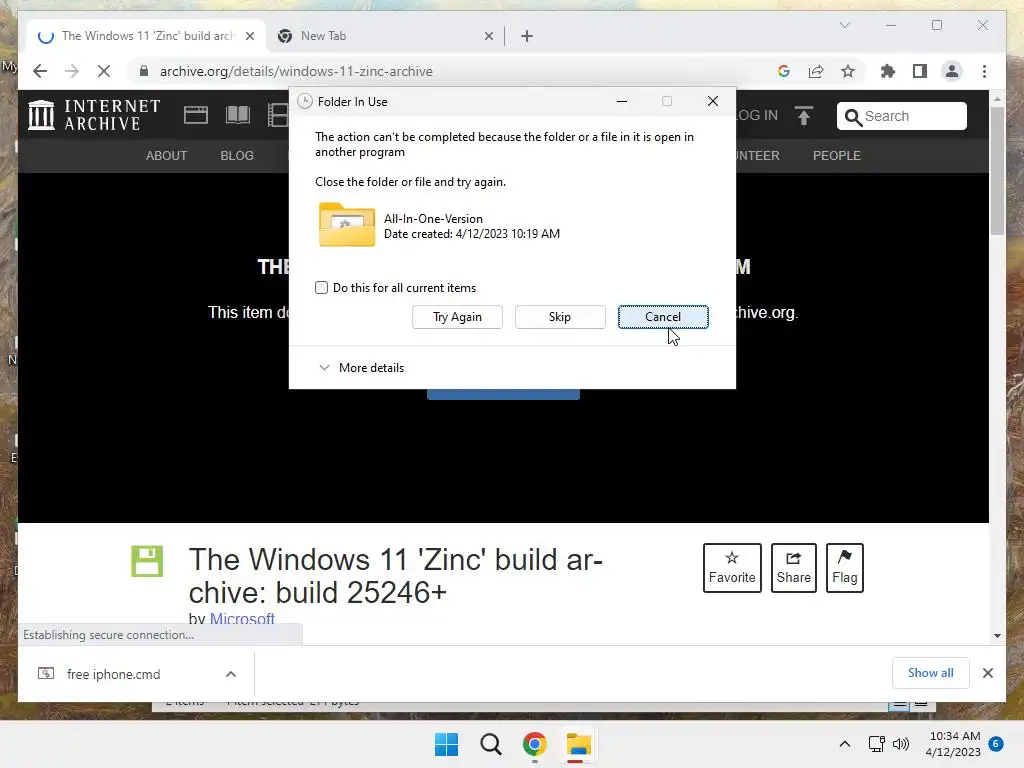Image resolution: width=1024 pixels, height=768 pixels.
Task: Open the BLOG nav item
Action: point(237,155)
